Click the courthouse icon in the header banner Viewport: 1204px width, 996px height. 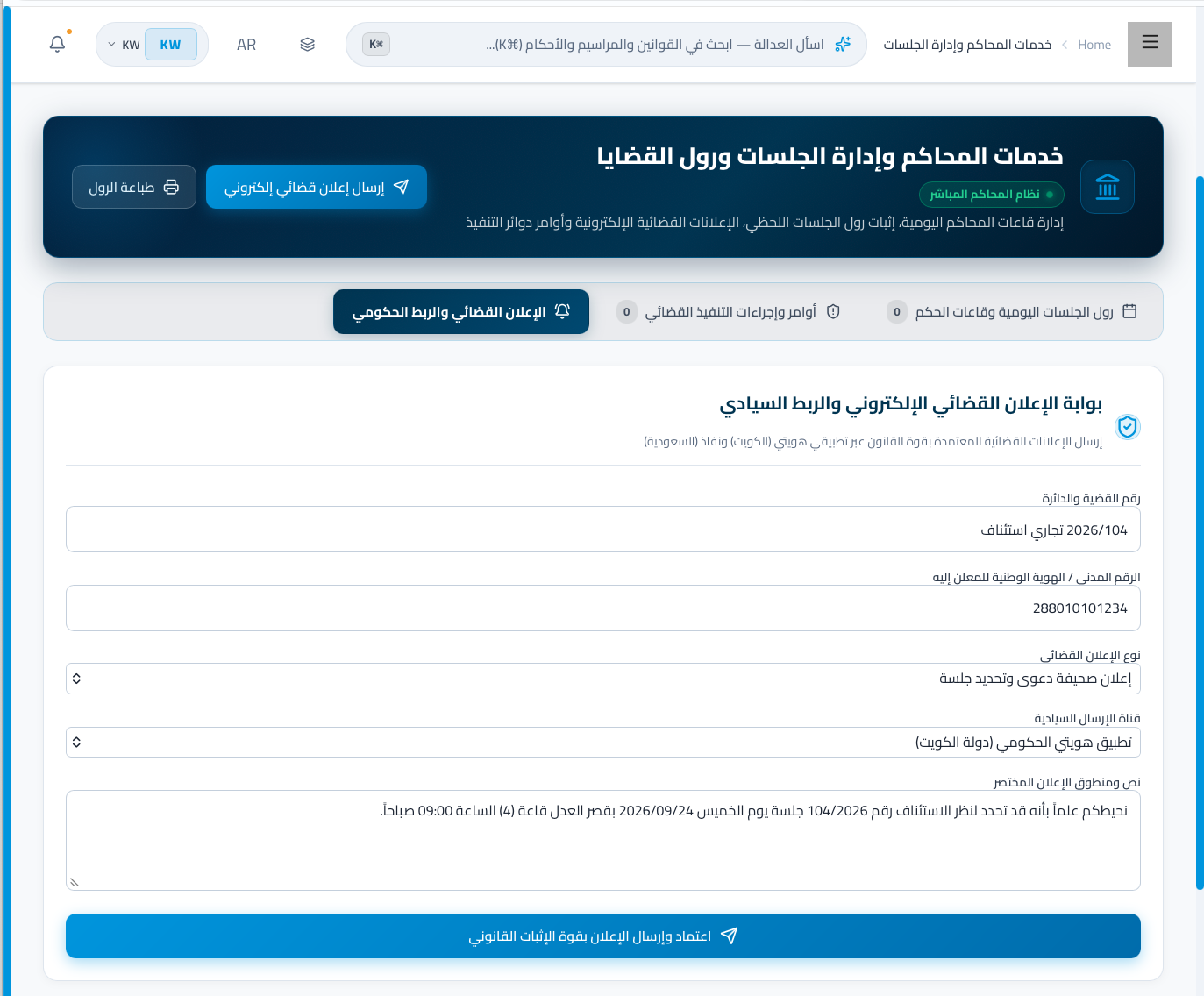[1108, 187]
